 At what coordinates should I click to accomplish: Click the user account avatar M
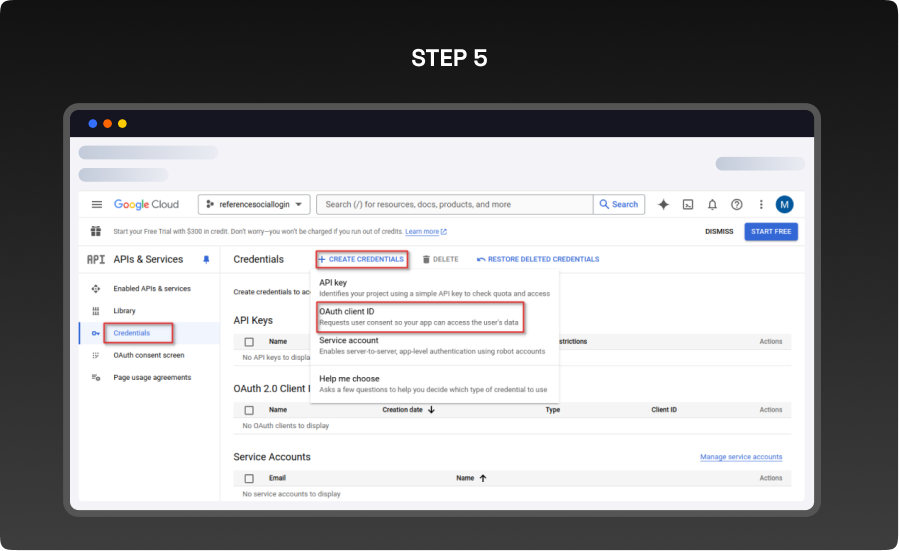[785, 204]
